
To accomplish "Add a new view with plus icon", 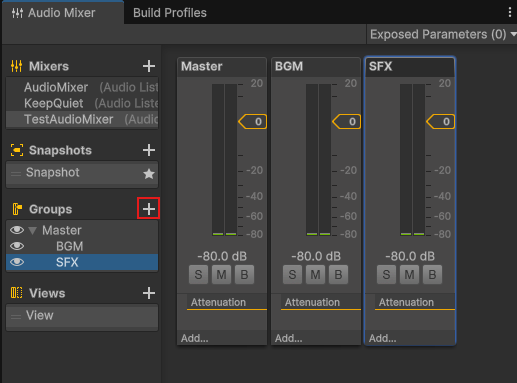I will pyautogui.click(x=149, y=293).
